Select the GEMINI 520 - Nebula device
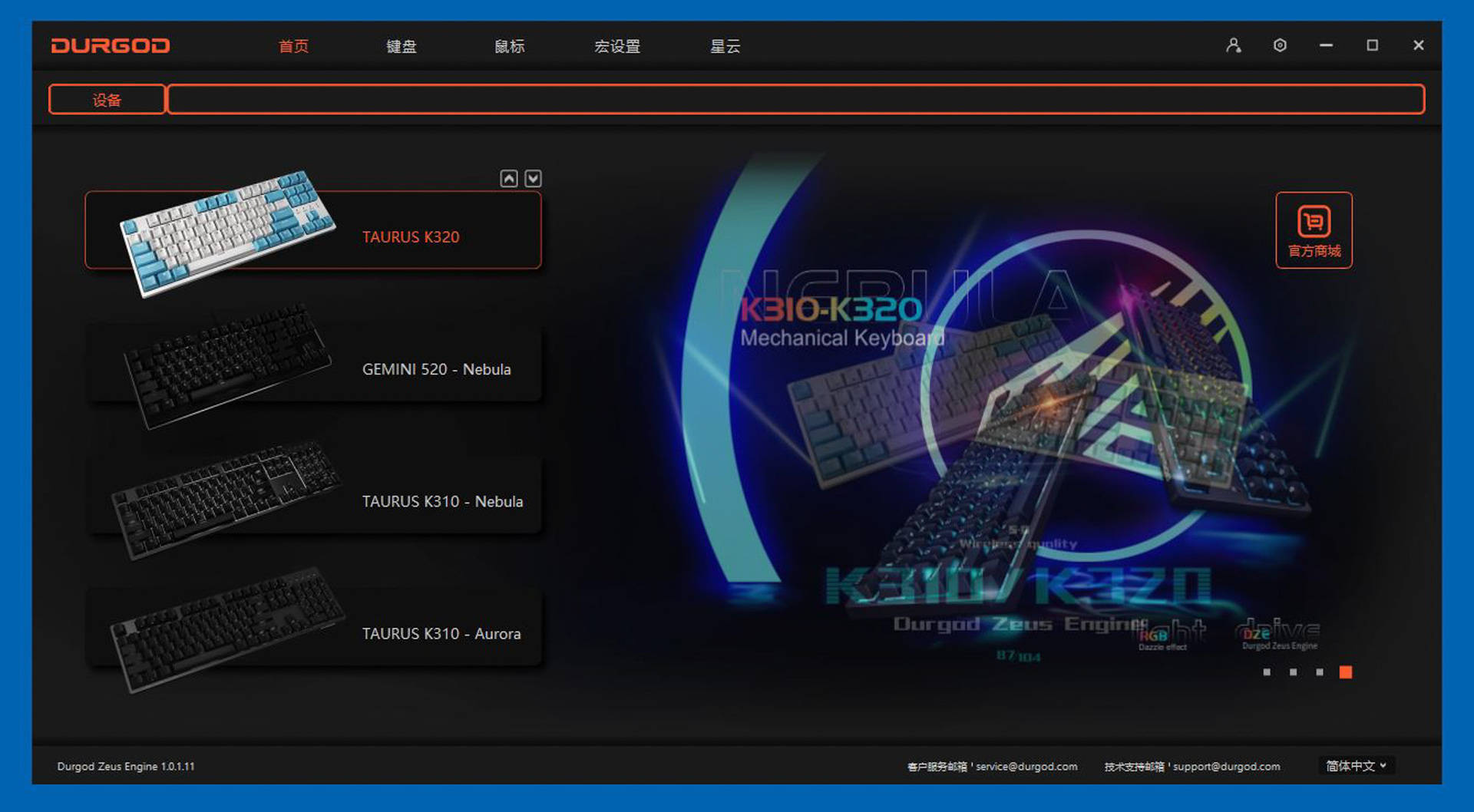Screen dimensions: 1474x812 313,362
